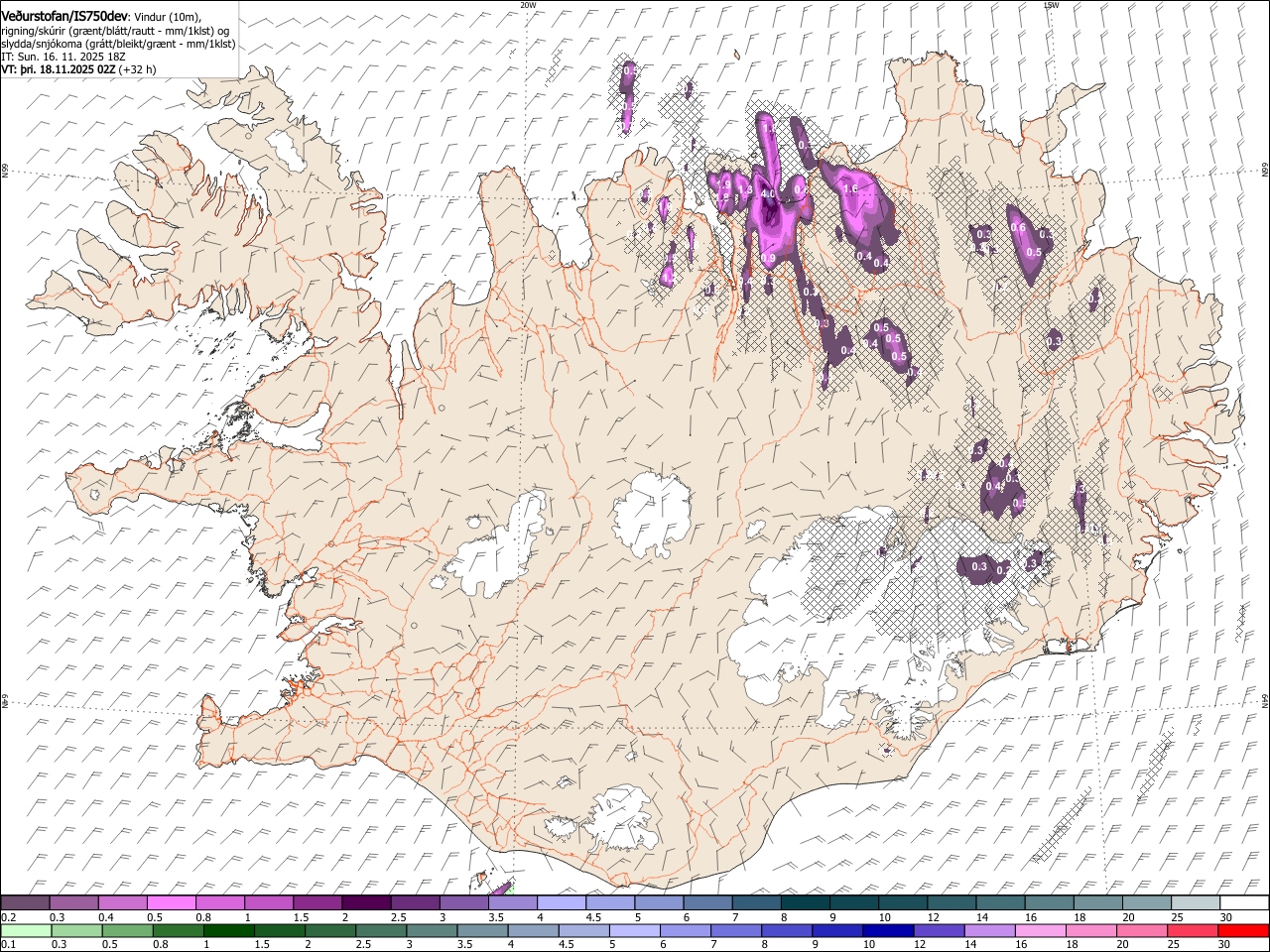The width and height of the screenshot is (1270, 952).
Task: Click the dark teal 8 swatch in upper legend row
Action: 805,903
